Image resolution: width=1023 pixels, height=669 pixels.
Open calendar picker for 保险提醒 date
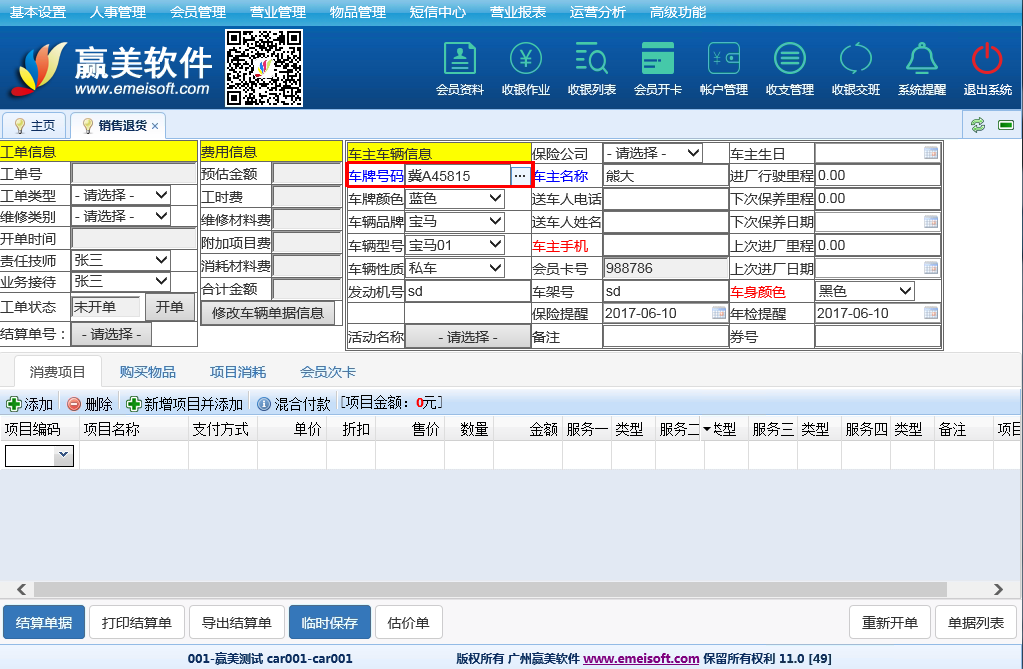click(719, 313)
